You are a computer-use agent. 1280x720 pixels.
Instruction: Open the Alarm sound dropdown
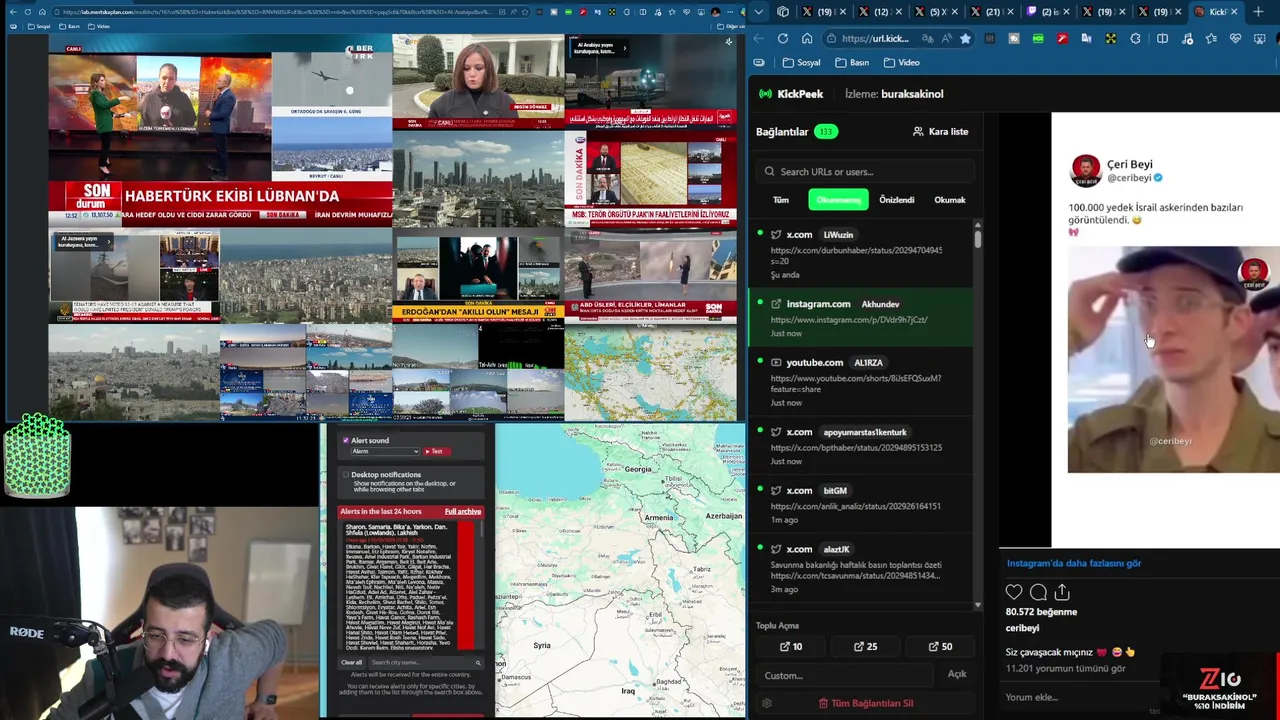[384, 451]
